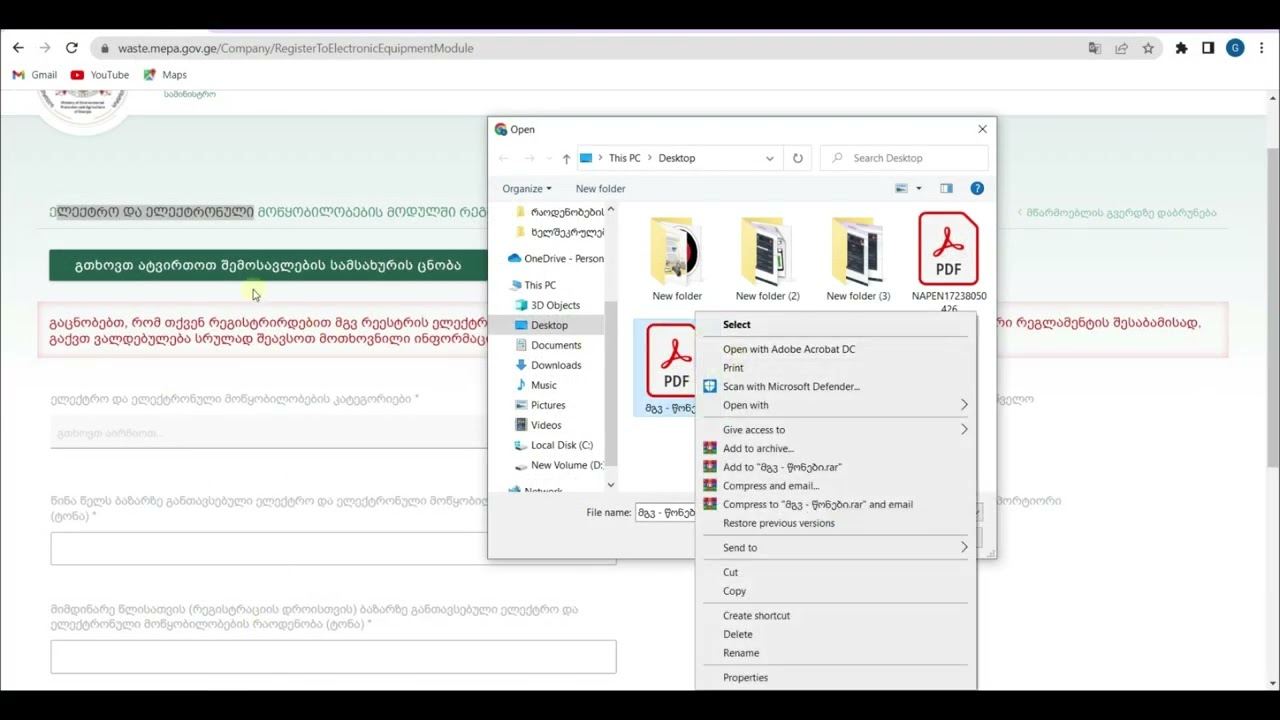Select Desktop in navigation pane
This screenshot has width=1280, height=720.
pos(550,325)
